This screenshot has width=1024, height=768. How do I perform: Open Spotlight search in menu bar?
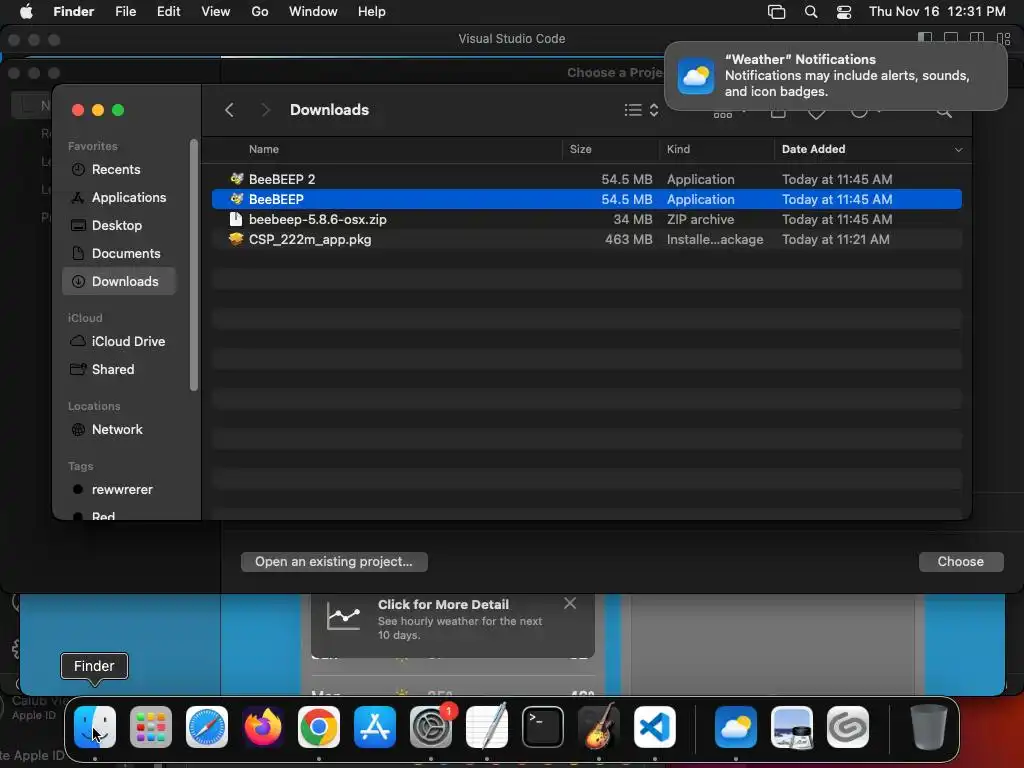point(810,12)
